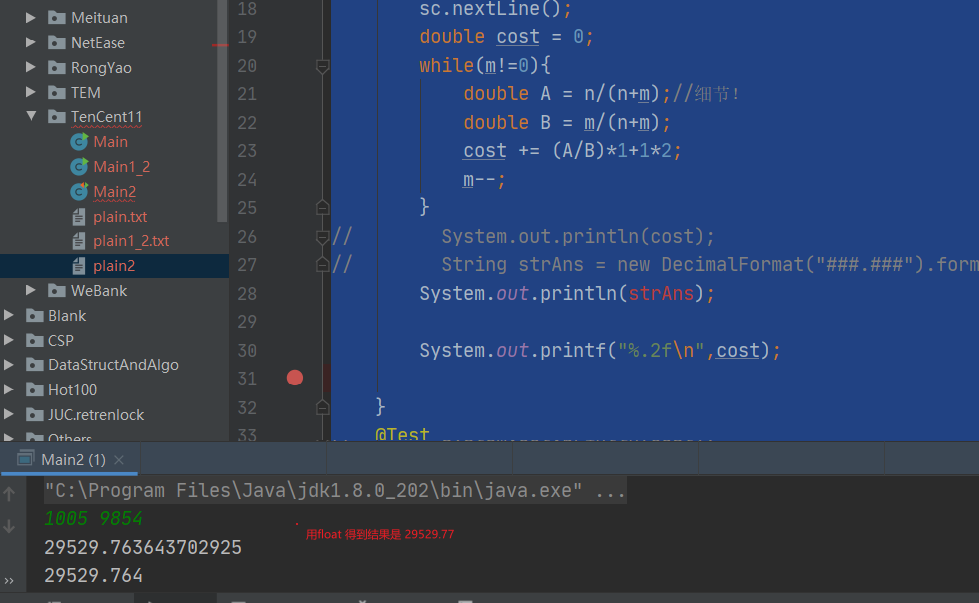Collapse the TenCent11 folder arrow
Screen dimensions: 979x603
coord(31,116)
